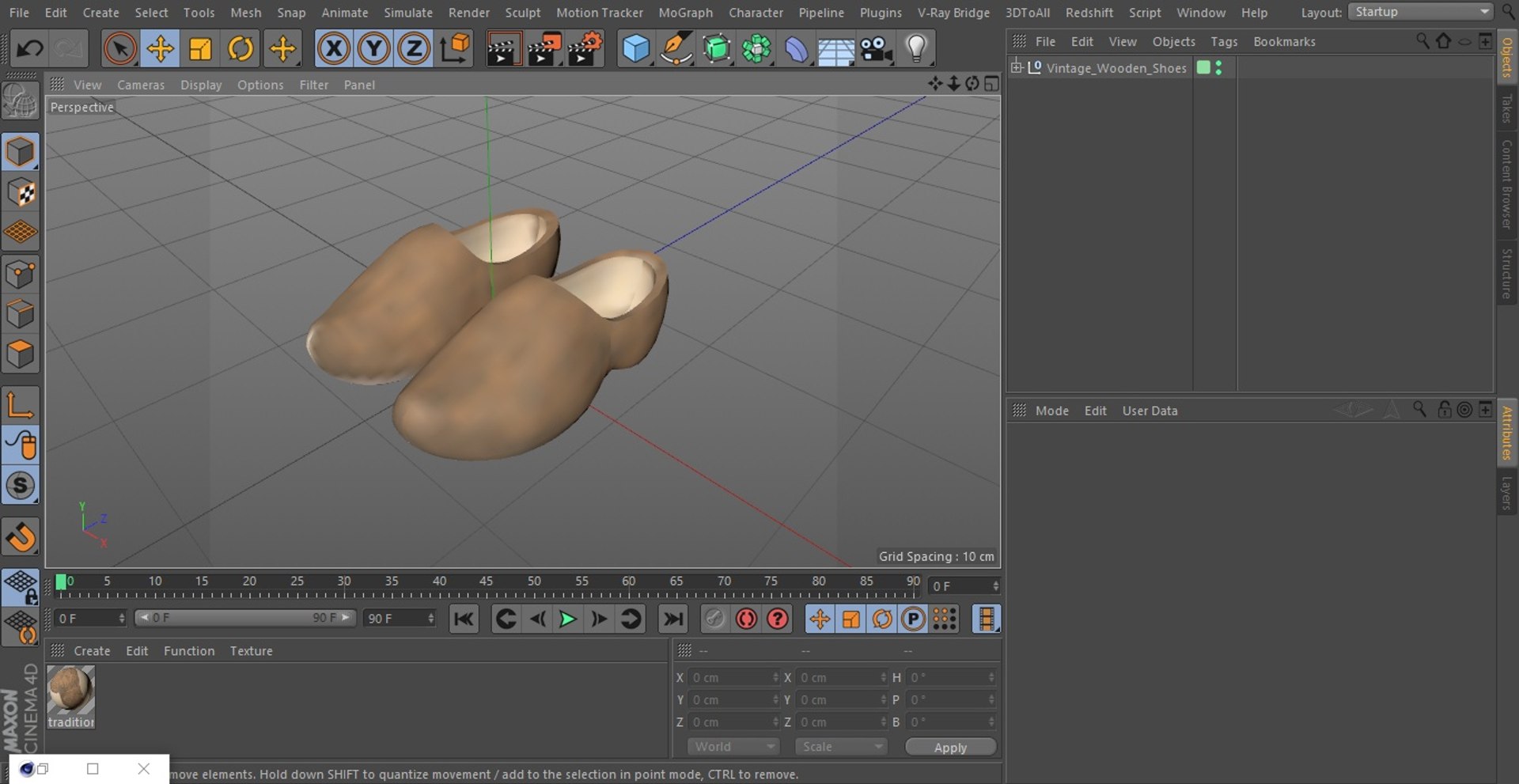
Task: Open Render to Picture Viewer
Action: pos(544,49)
